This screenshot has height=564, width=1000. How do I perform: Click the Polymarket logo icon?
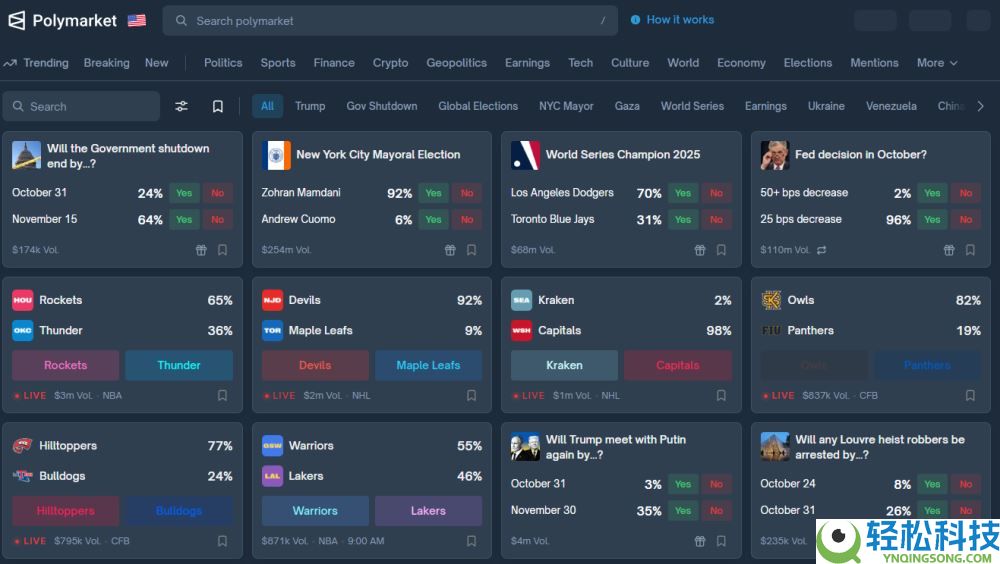point(17,21)
